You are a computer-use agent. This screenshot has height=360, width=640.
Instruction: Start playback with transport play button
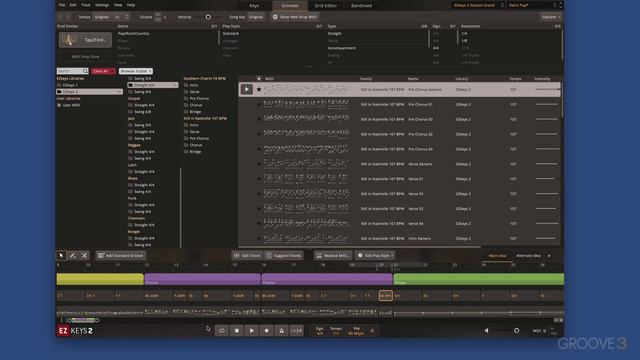251,331
